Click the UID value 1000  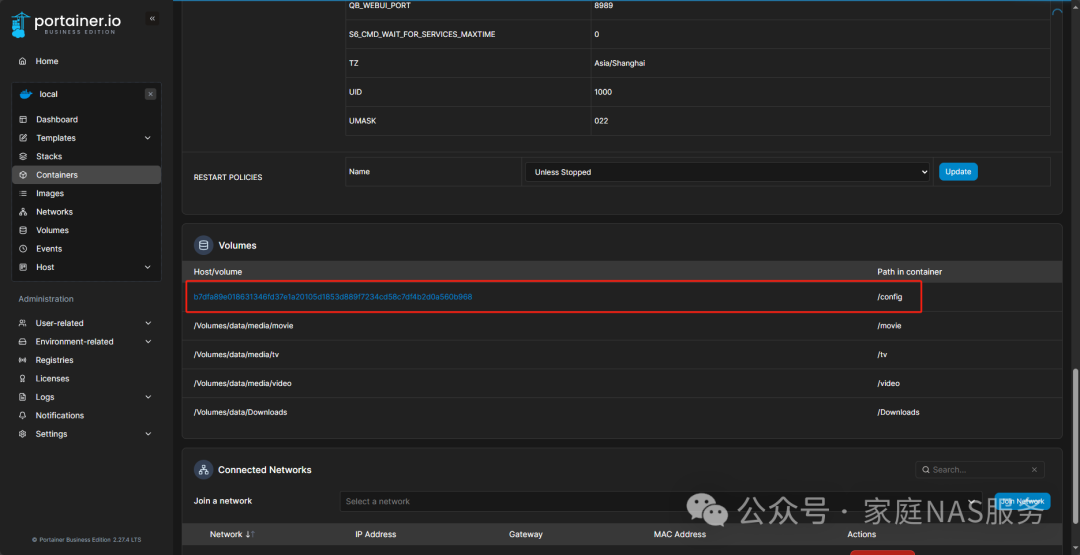click(603, 92)
